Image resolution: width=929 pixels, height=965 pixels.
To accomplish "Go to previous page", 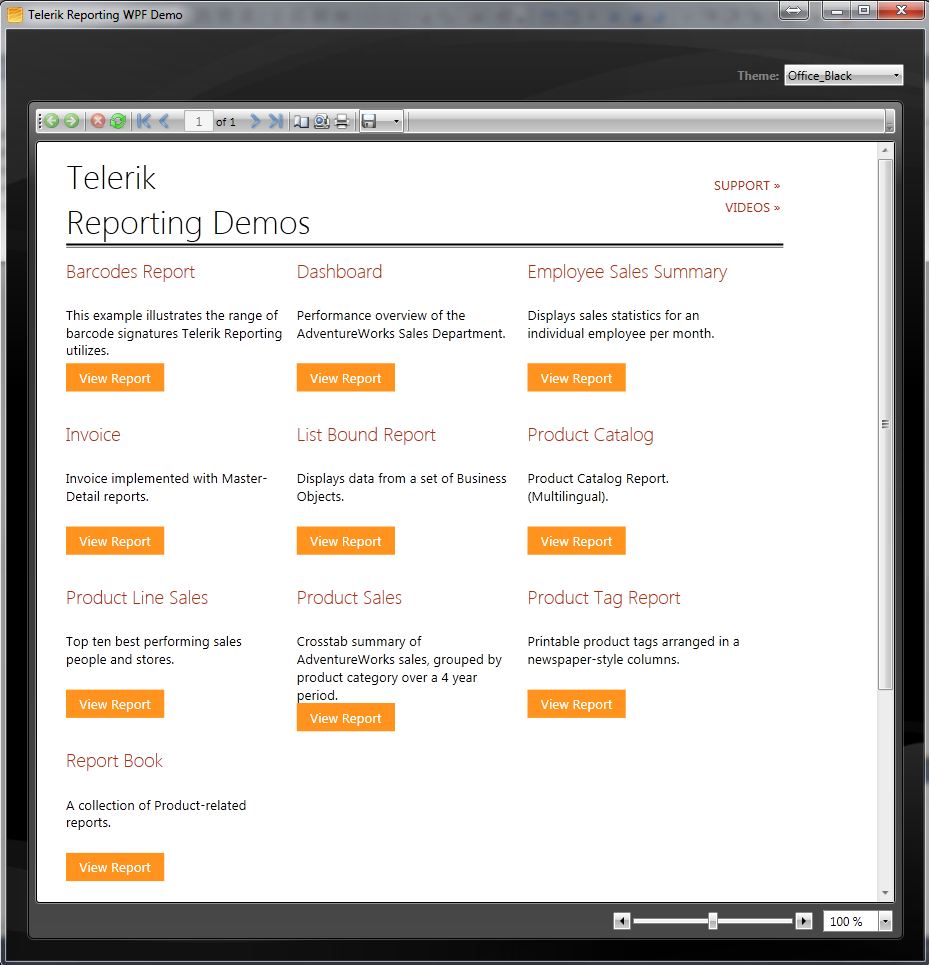I will (164, 121).
